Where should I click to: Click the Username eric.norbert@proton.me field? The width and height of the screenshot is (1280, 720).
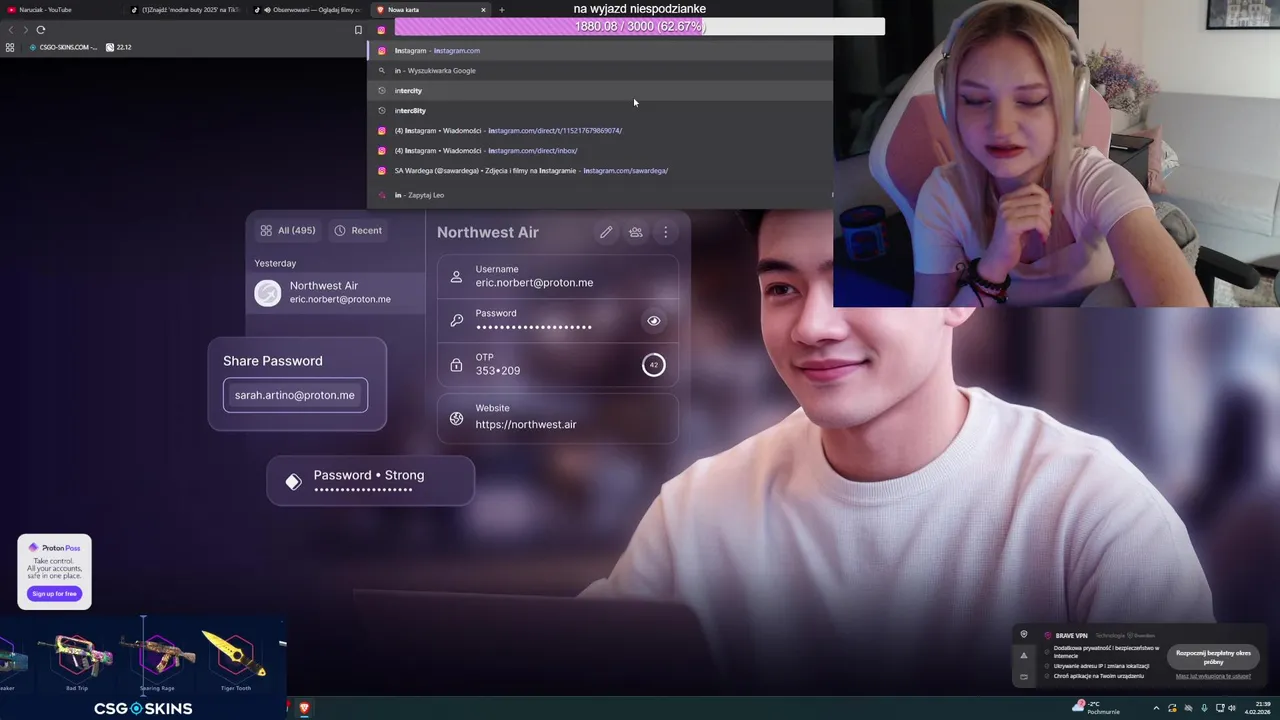point(558,276)
